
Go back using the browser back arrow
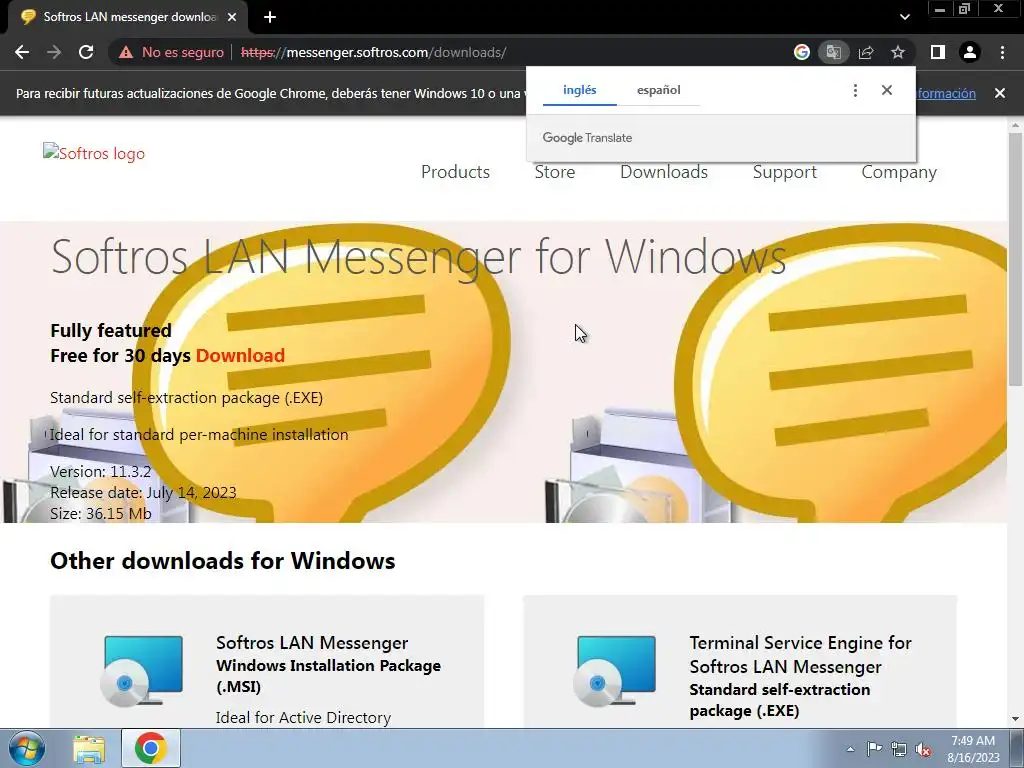tap(22, 52)
